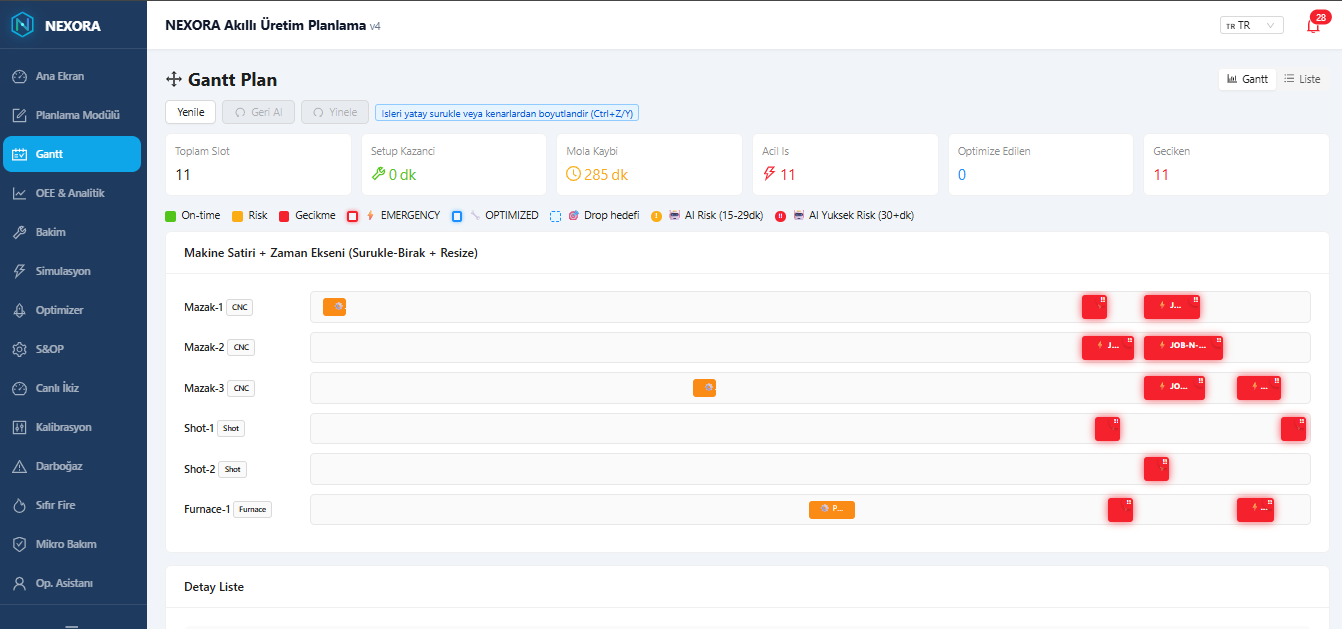This screenshot has width=1342, height=629.
Task: Click the CNC tag next to Mazak-1
Action: point(240,307)
